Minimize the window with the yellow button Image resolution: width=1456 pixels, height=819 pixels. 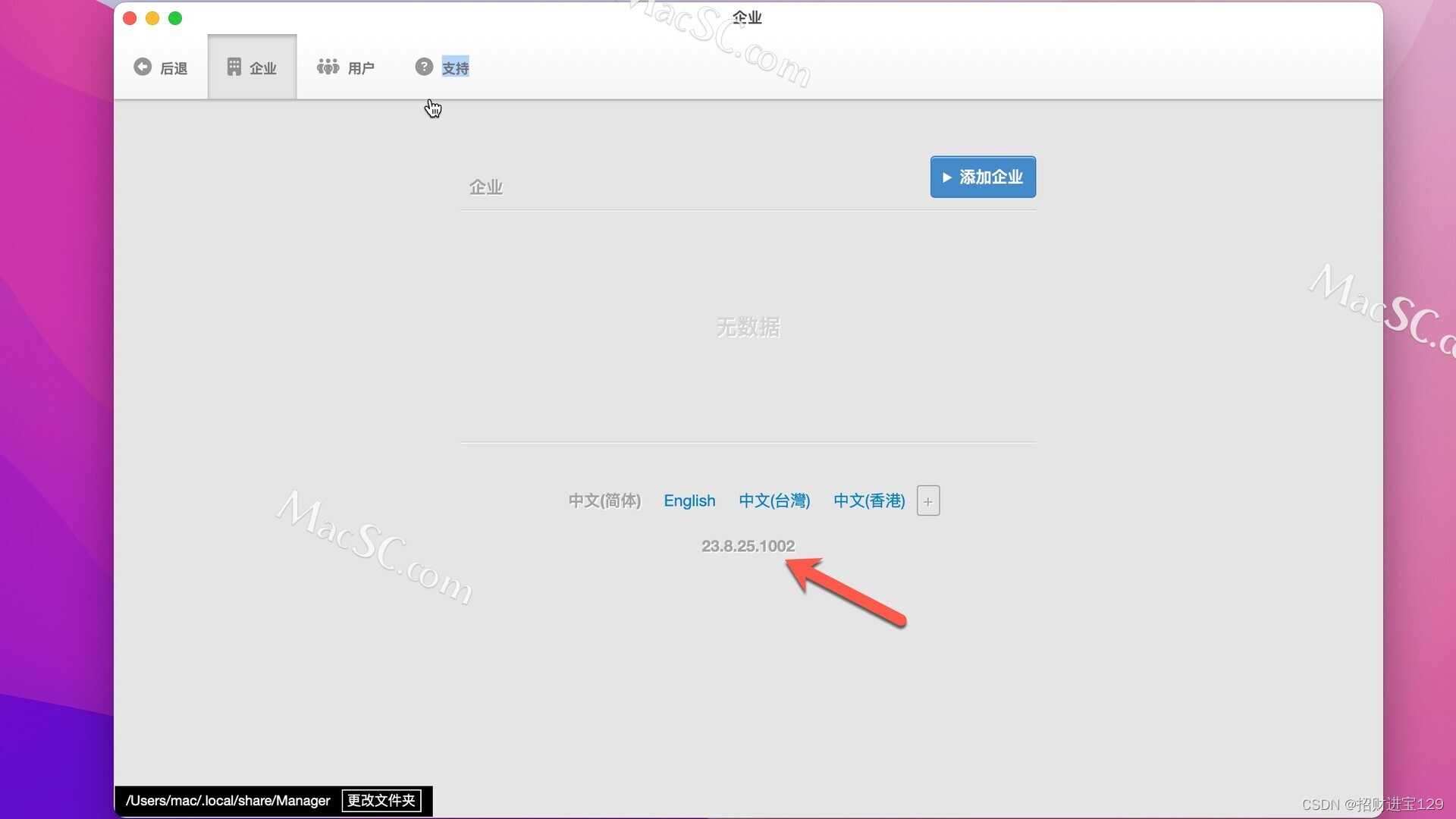tap(152, 18)
